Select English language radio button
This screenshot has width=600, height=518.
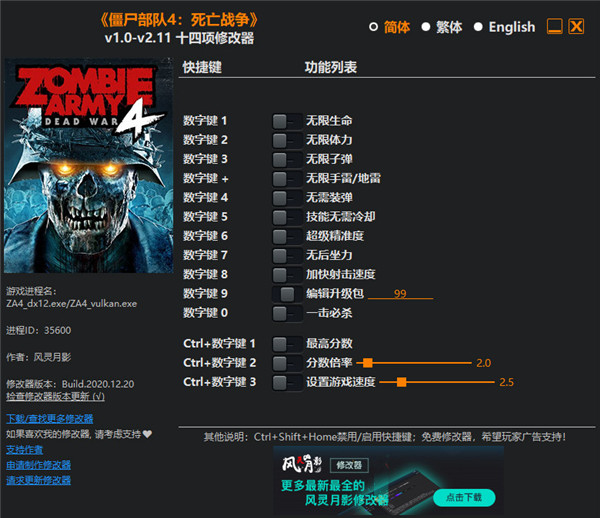(478, 27)
